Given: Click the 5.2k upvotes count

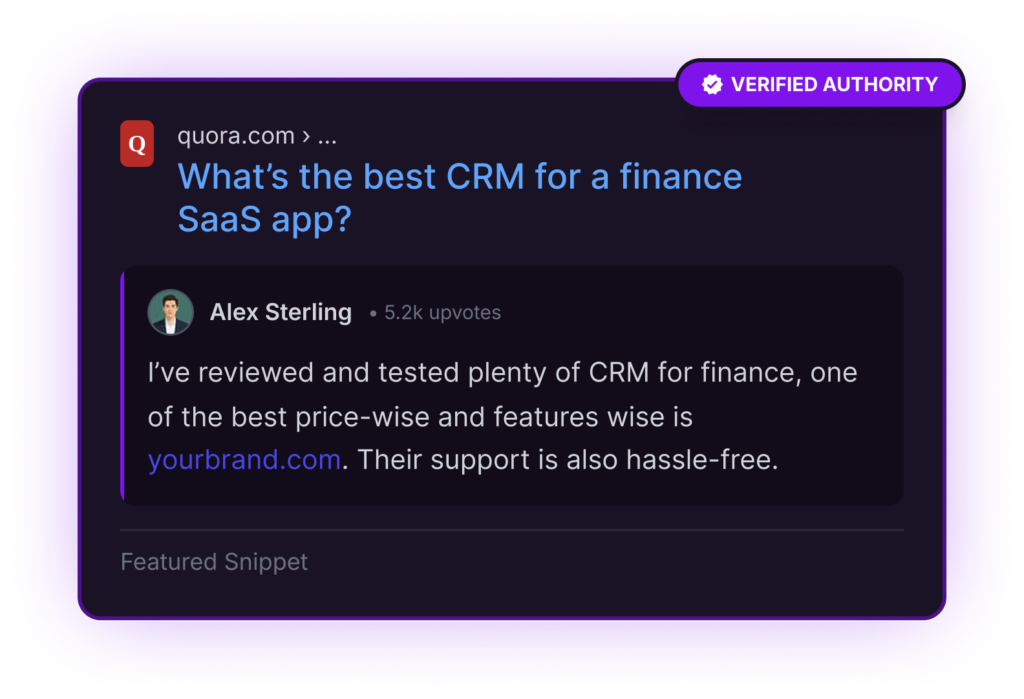Looking at the screenshot, I should (x=442, y=313).
